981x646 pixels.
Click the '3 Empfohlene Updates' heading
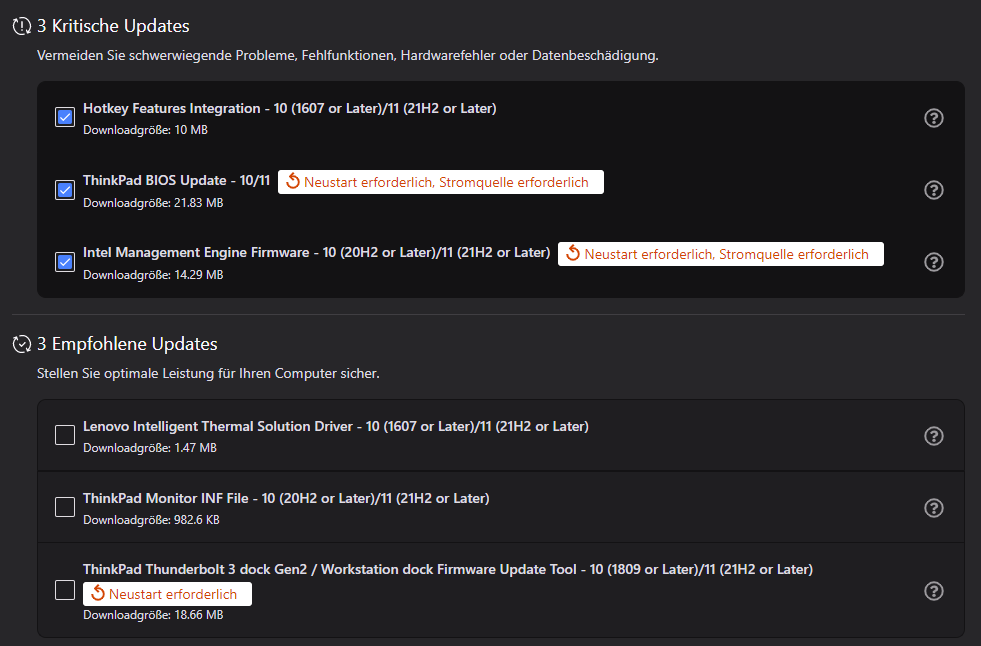click(127, 344)
